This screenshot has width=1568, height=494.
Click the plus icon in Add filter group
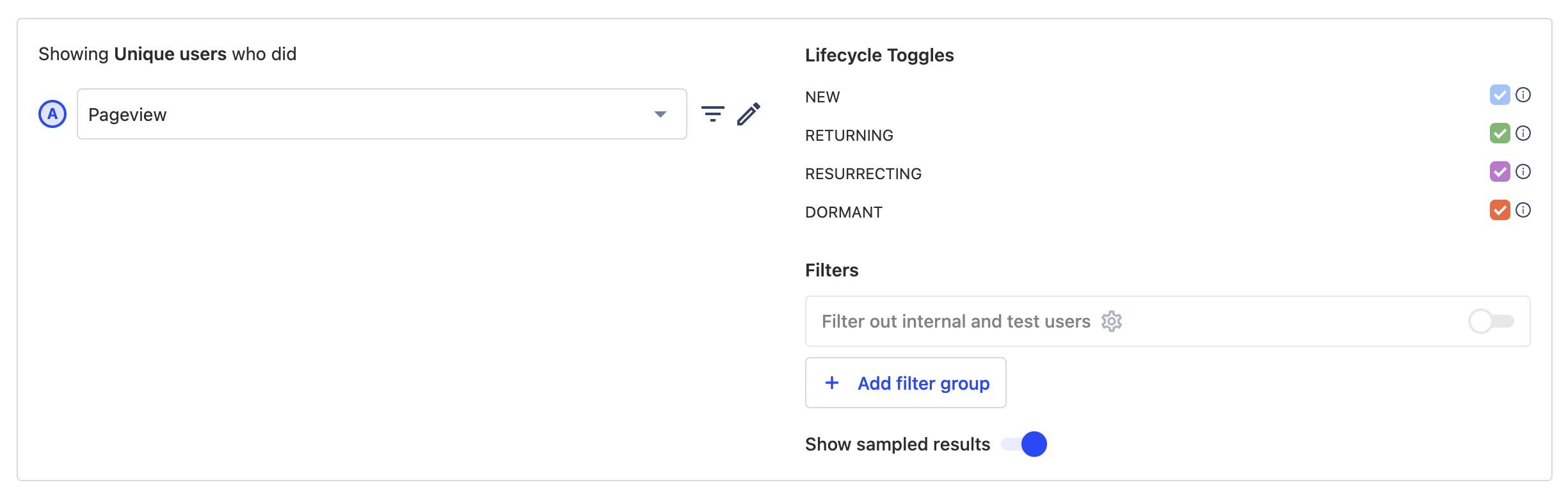(x=832, y=383)
